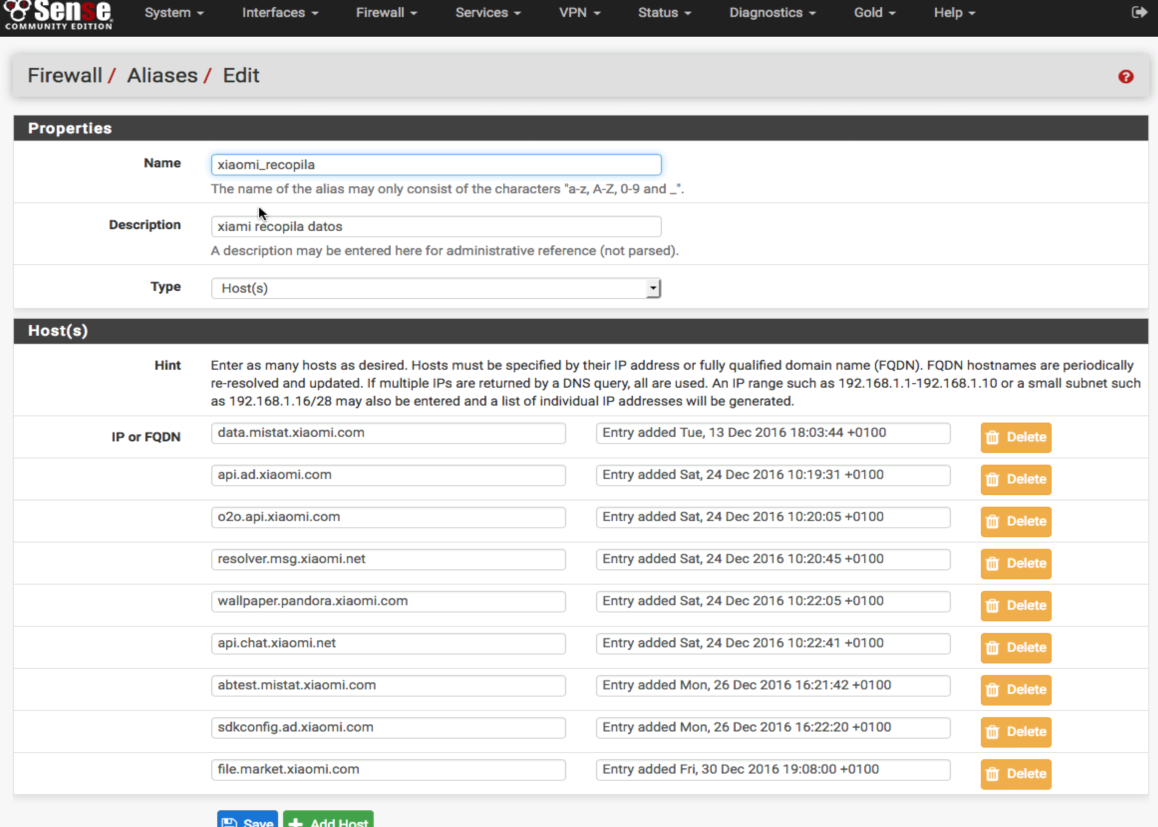Click the pfSense logo

coord(58,14)
